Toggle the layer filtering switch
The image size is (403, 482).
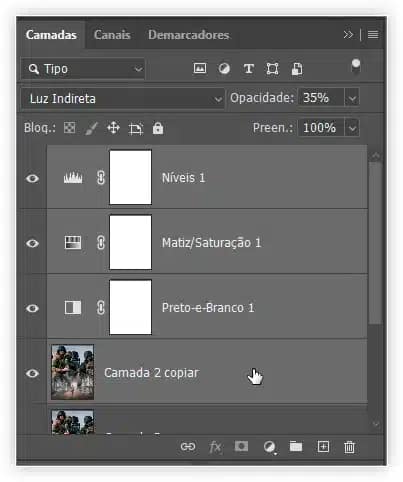pyautogui.click(x=356, y=66)
